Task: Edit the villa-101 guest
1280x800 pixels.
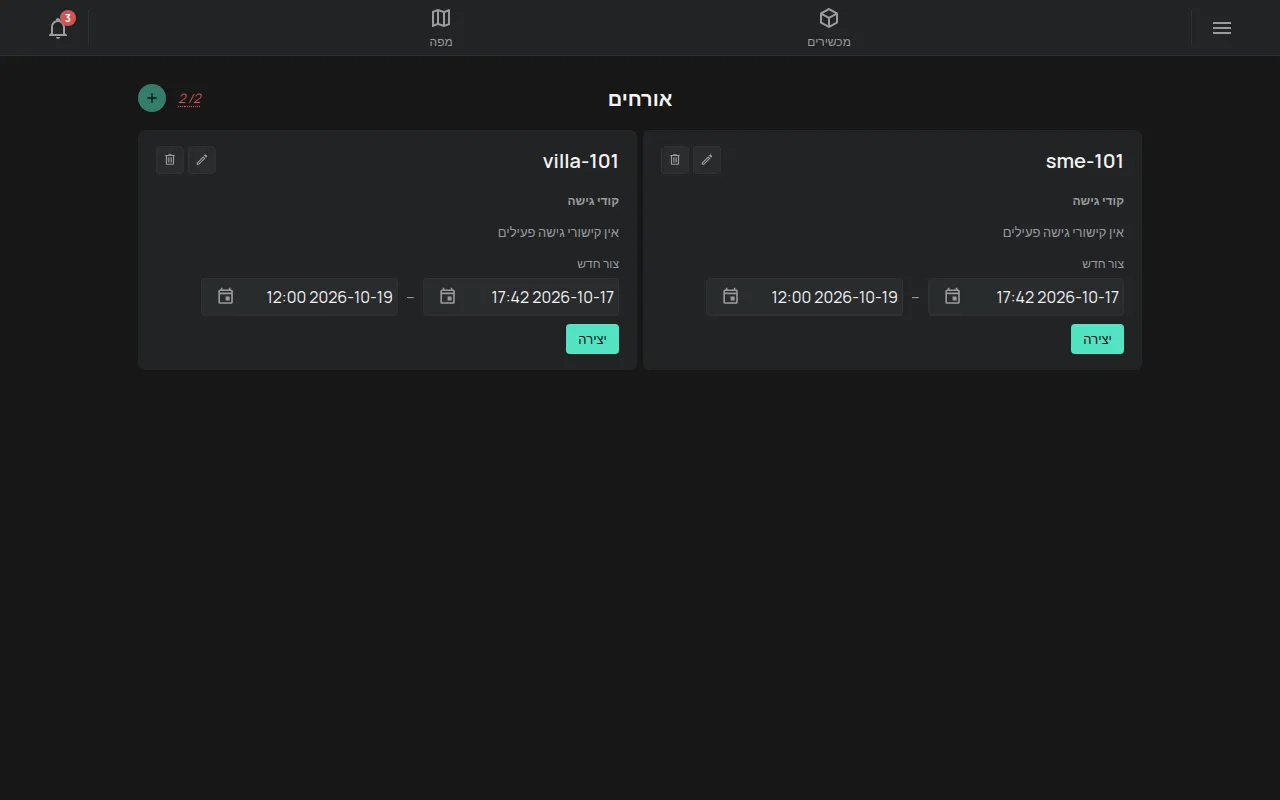Action: 202,160
